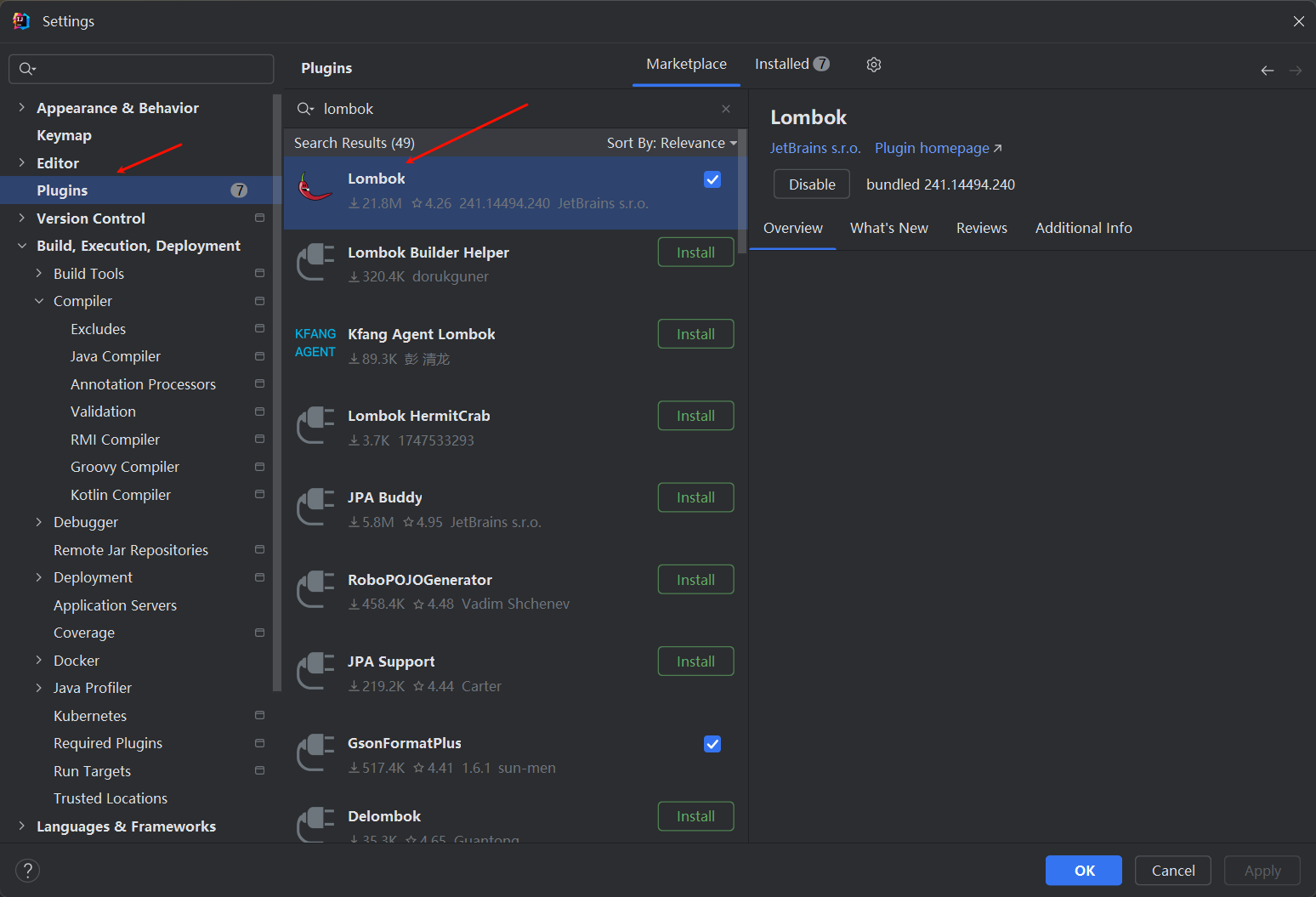Click the Lombok Builder Helper plug icon

tap(315, 262)
